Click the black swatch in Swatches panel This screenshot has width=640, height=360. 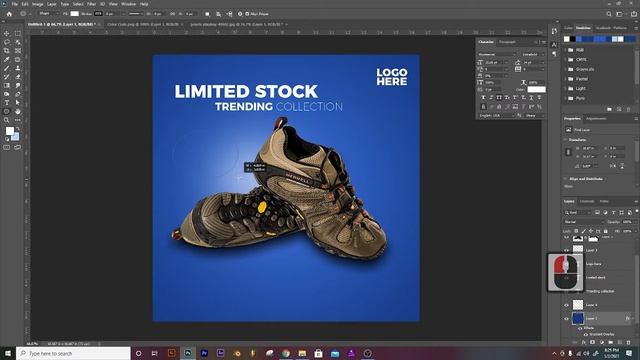pos(573,39)
